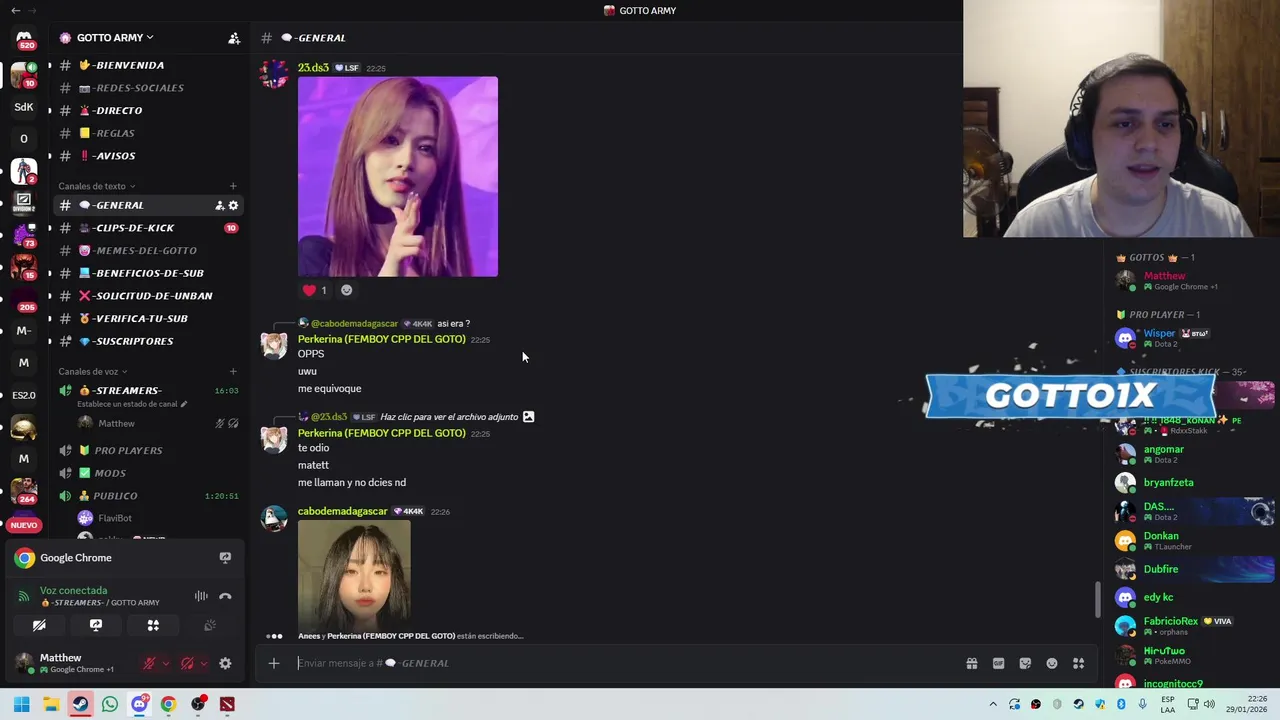Open the SdK server icon

point(24,107)
